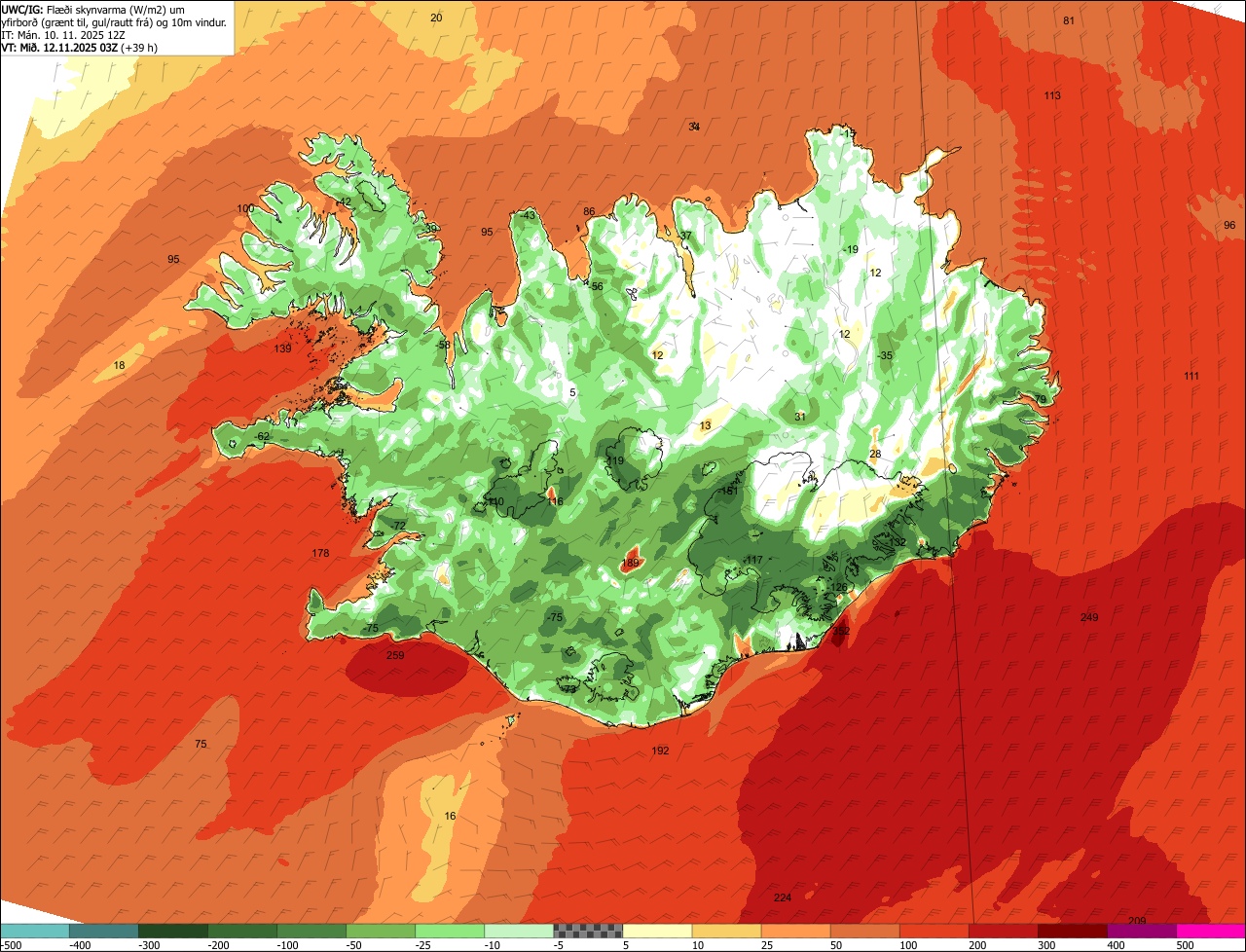Select the map value '113' in the northeast sea
This screenshot has height=952, width=1246.
click(1052, 95)
